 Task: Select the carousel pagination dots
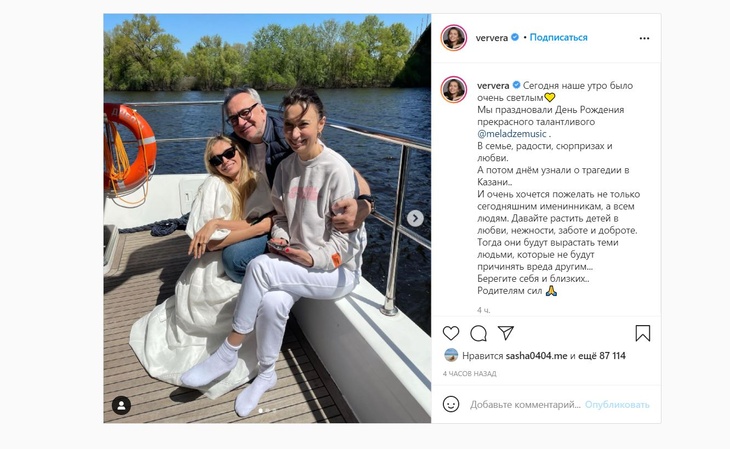(x=267, y=411)
